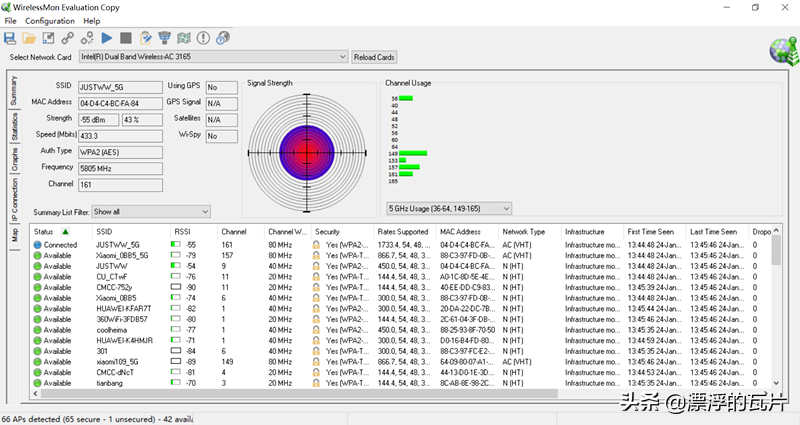
Task: Click the RSSI bar icon for JUSTWW row
Action: [x=176, y=266]
